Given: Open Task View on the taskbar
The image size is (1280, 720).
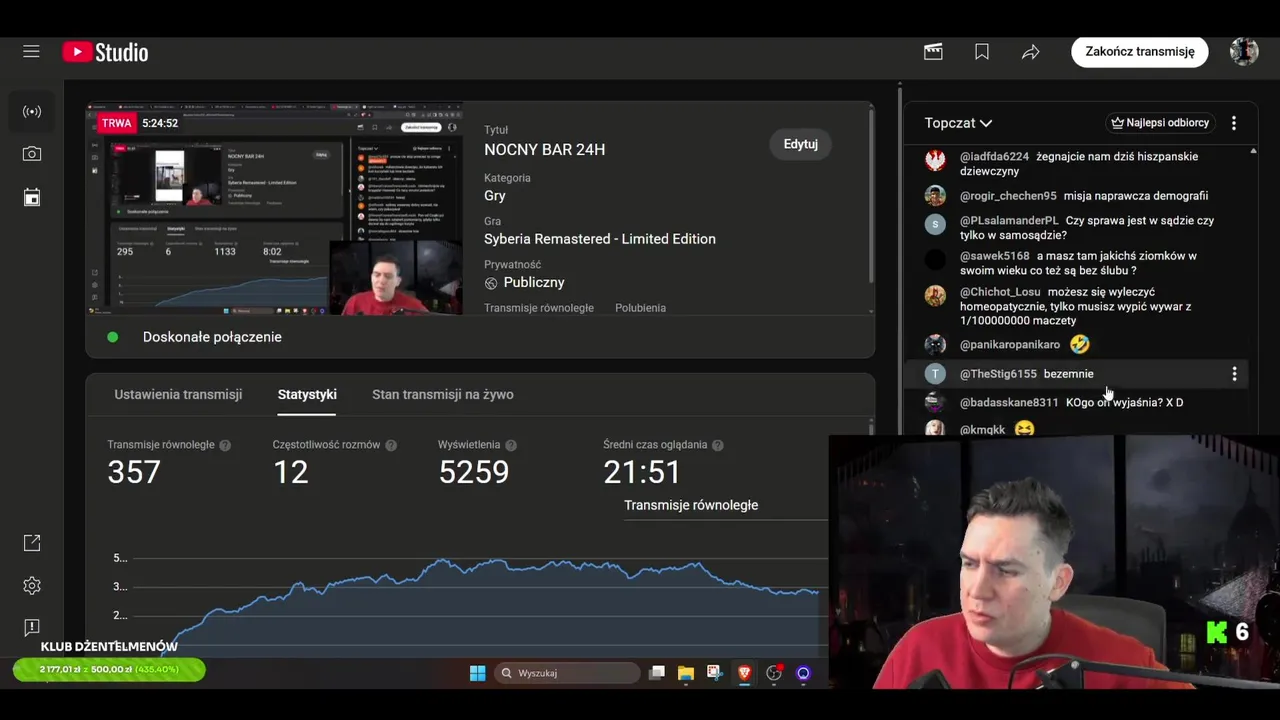Looking at the screenshot, I should pos(657,673).
